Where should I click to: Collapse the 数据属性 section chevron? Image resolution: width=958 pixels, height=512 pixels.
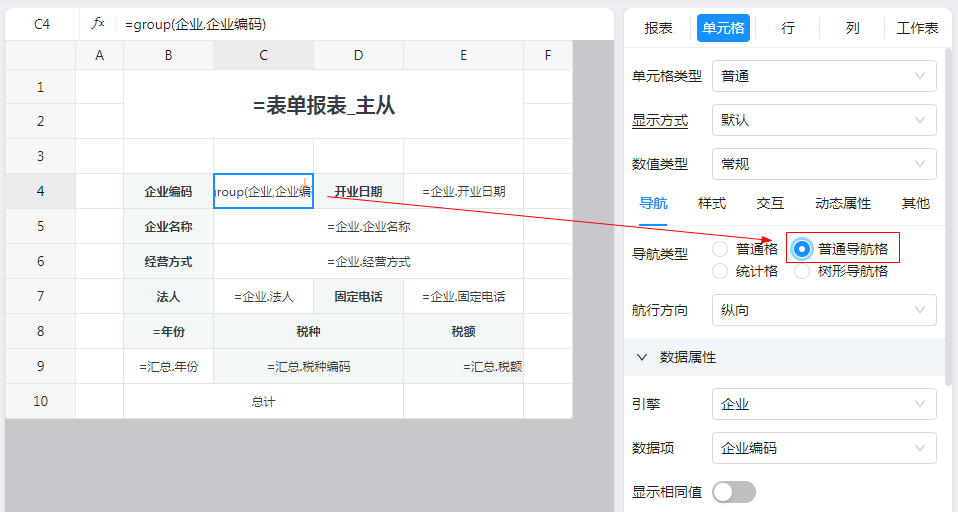[641, 357]
